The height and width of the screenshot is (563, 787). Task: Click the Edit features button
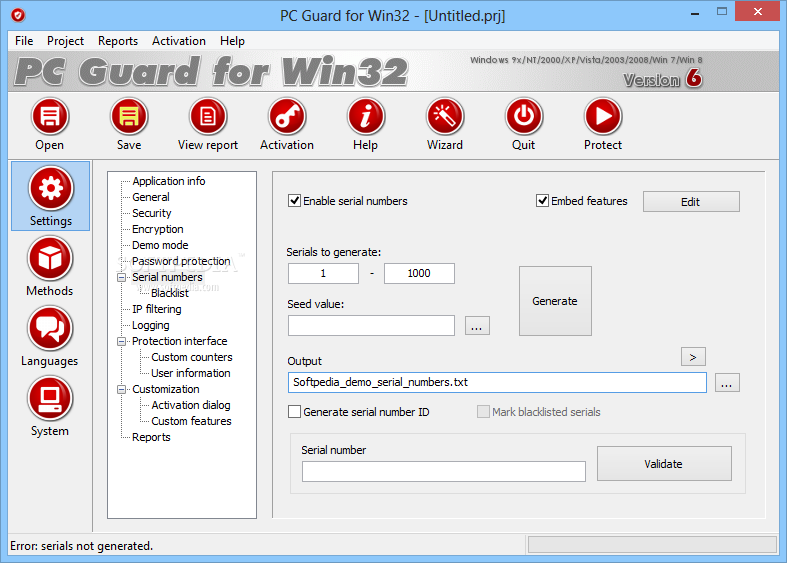tap(691, 202)
